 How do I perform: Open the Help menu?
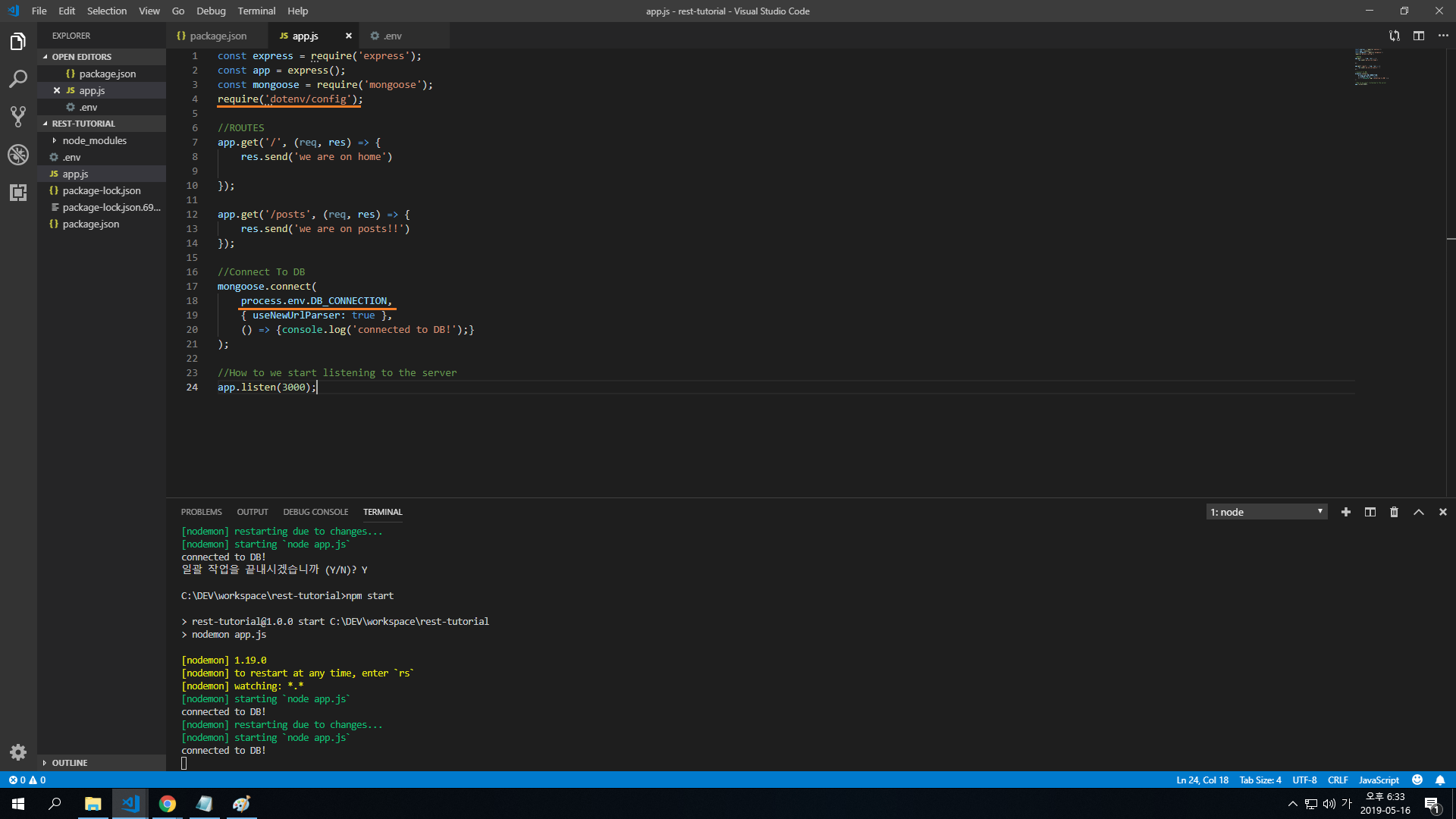coord(298,11)
